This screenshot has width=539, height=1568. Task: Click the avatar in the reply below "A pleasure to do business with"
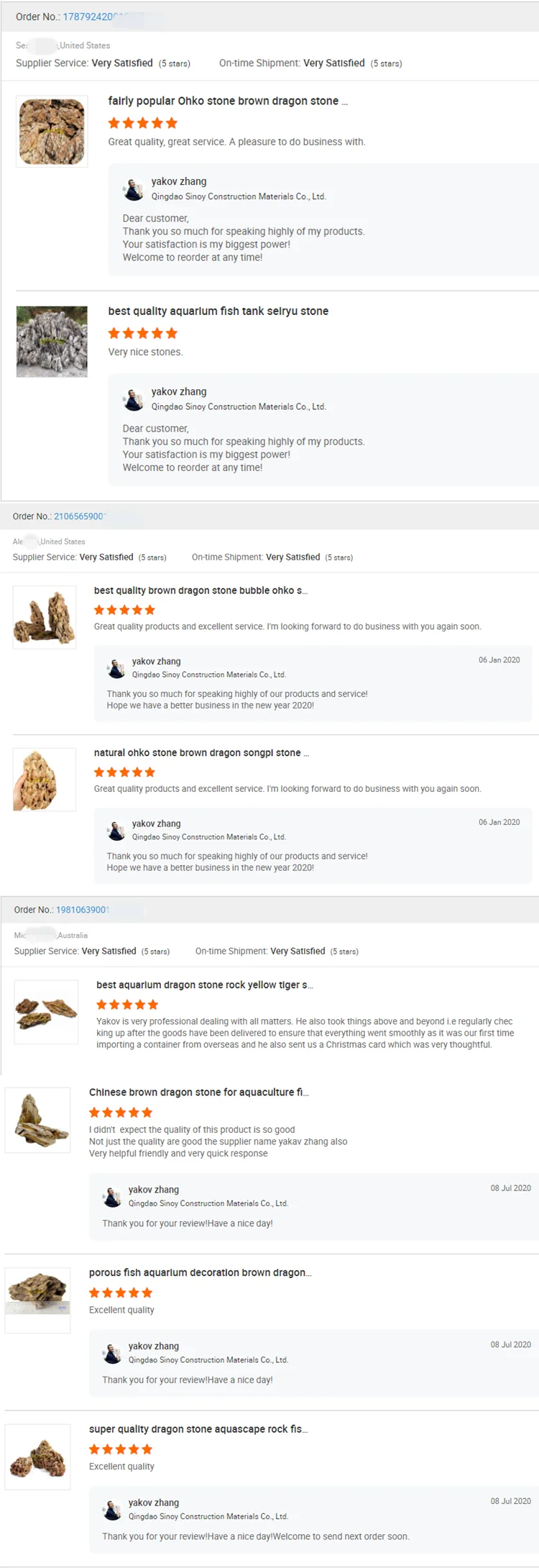click(134, 189)
